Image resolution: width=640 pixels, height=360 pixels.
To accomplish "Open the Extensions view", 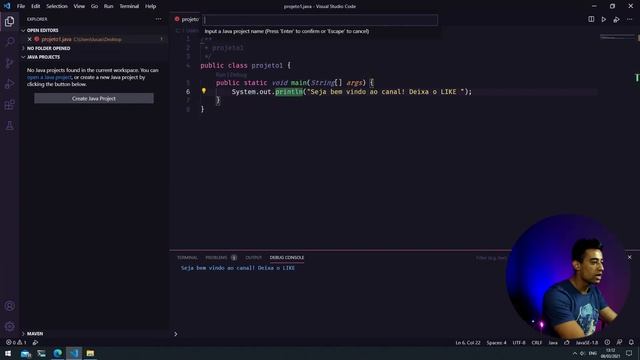I will pos(9,105).
